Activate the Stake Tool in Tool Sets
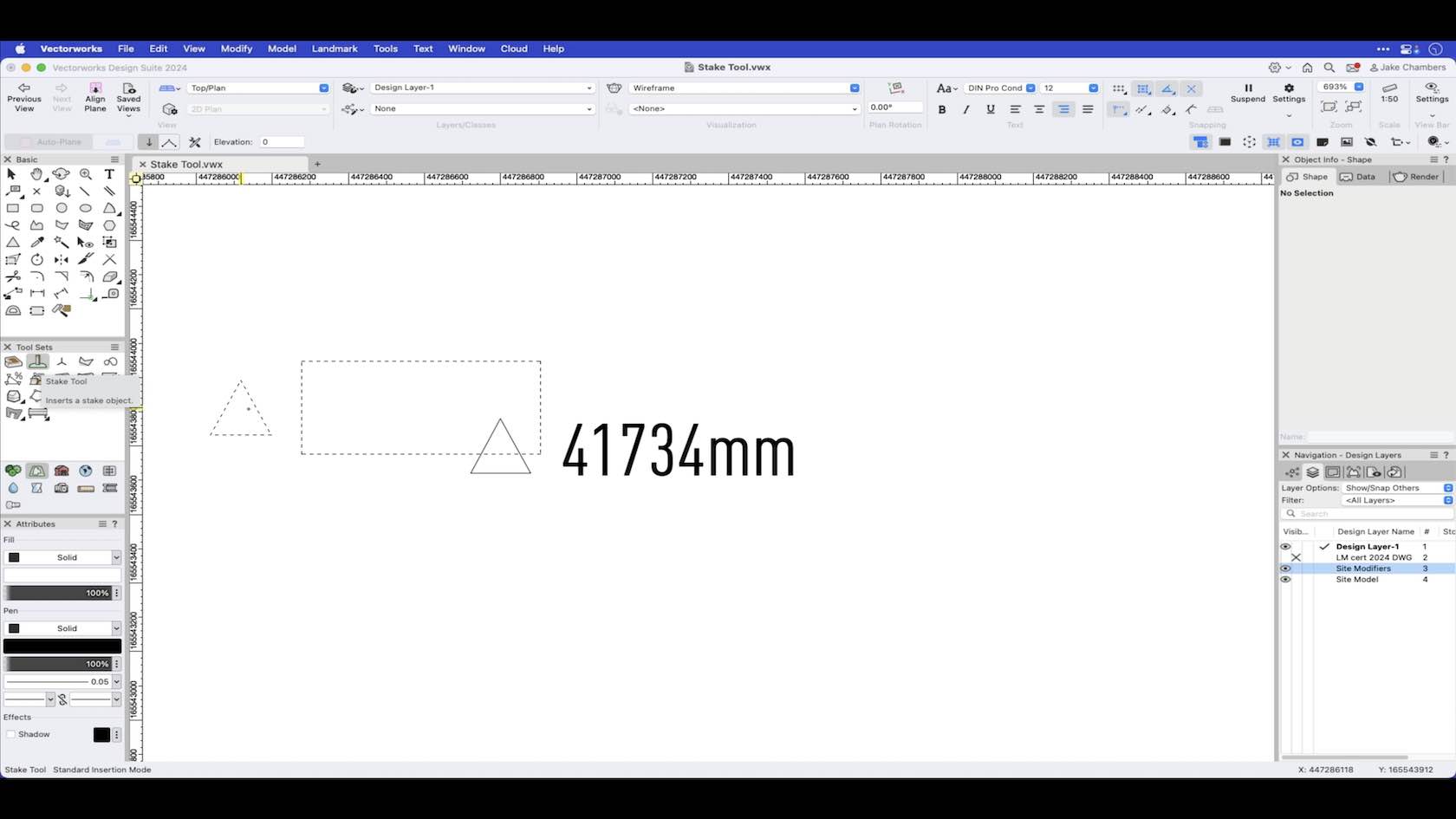 (37, 362)
